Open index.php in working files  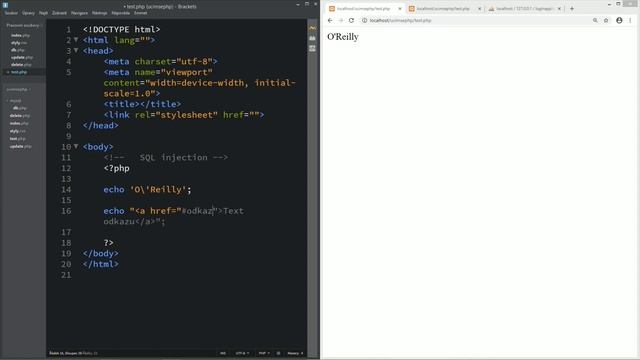click(x=20, y=36)
